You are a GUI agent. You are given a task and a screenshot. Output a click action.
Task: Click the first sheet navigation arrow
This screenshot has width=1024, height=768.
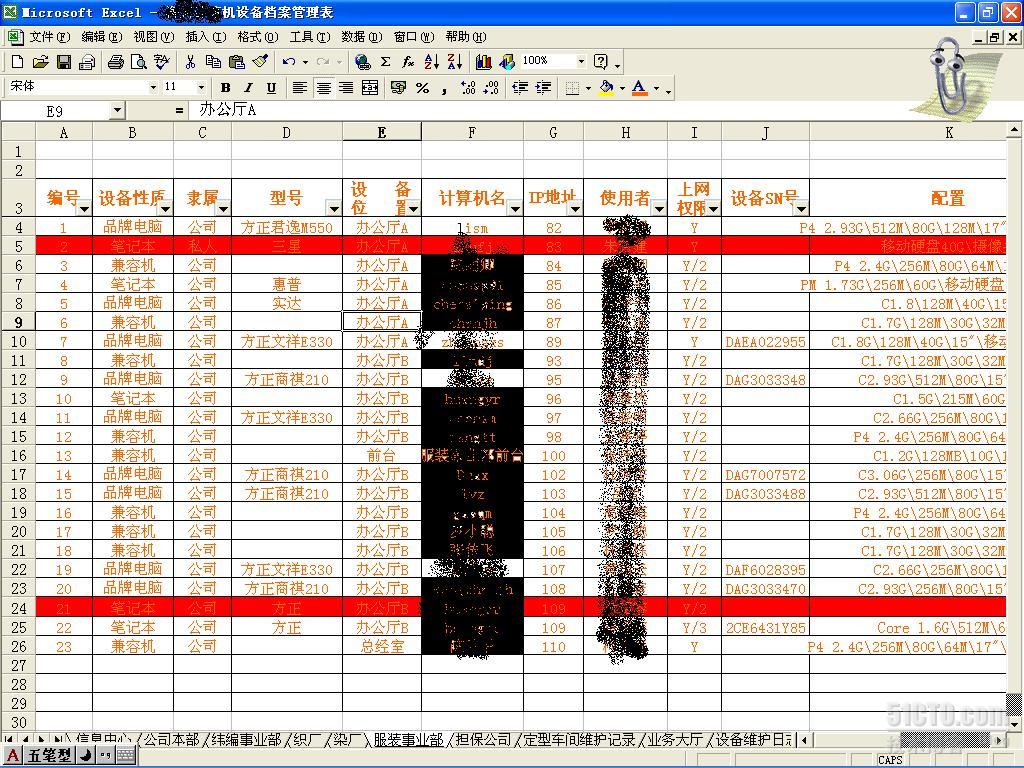[9, 740]
